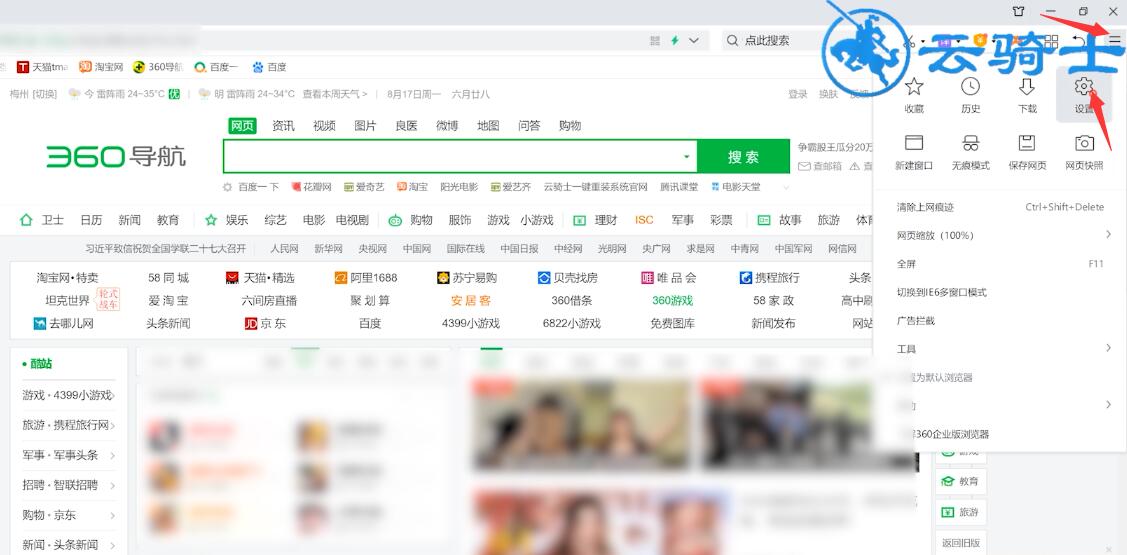The height and width of the screenshot is (555, 1127).
Task: Open the 安居客 orange link
Action: (471, 301)
